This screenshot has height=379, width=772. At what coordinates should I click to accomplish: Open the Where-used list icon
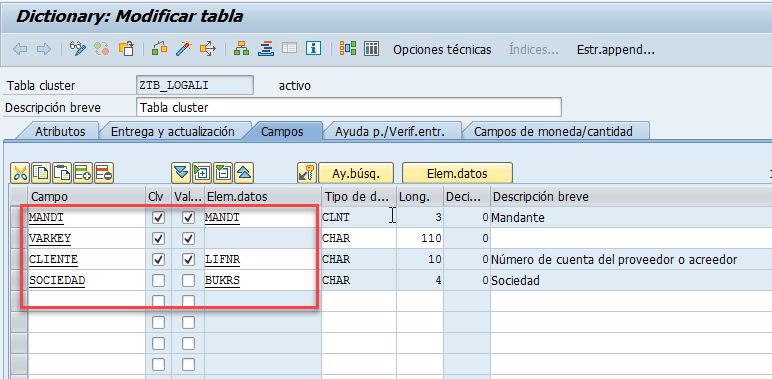pos(208,49)
